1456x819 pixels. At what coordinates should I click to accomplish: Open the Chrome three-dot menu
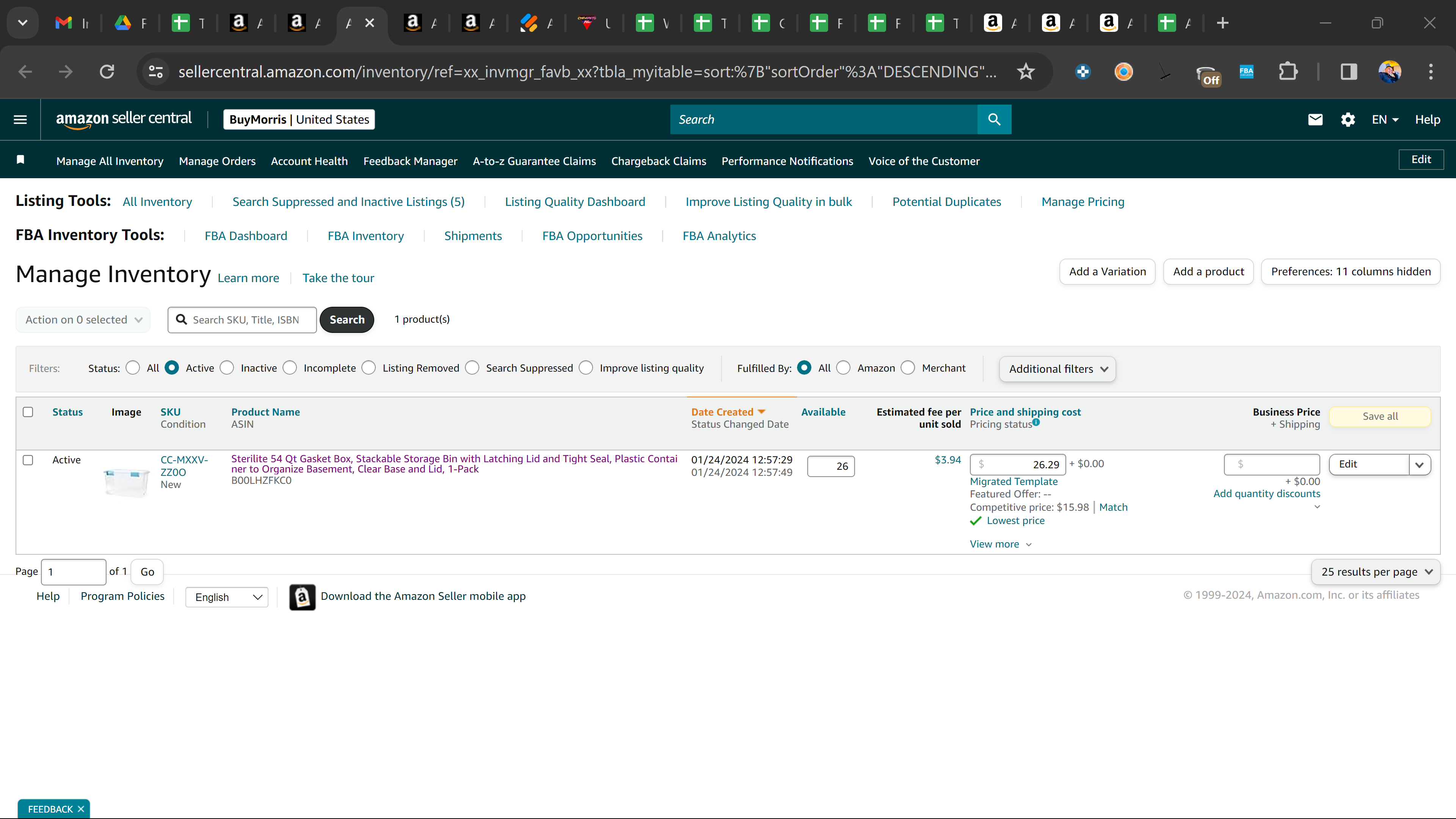[1431, 72]
